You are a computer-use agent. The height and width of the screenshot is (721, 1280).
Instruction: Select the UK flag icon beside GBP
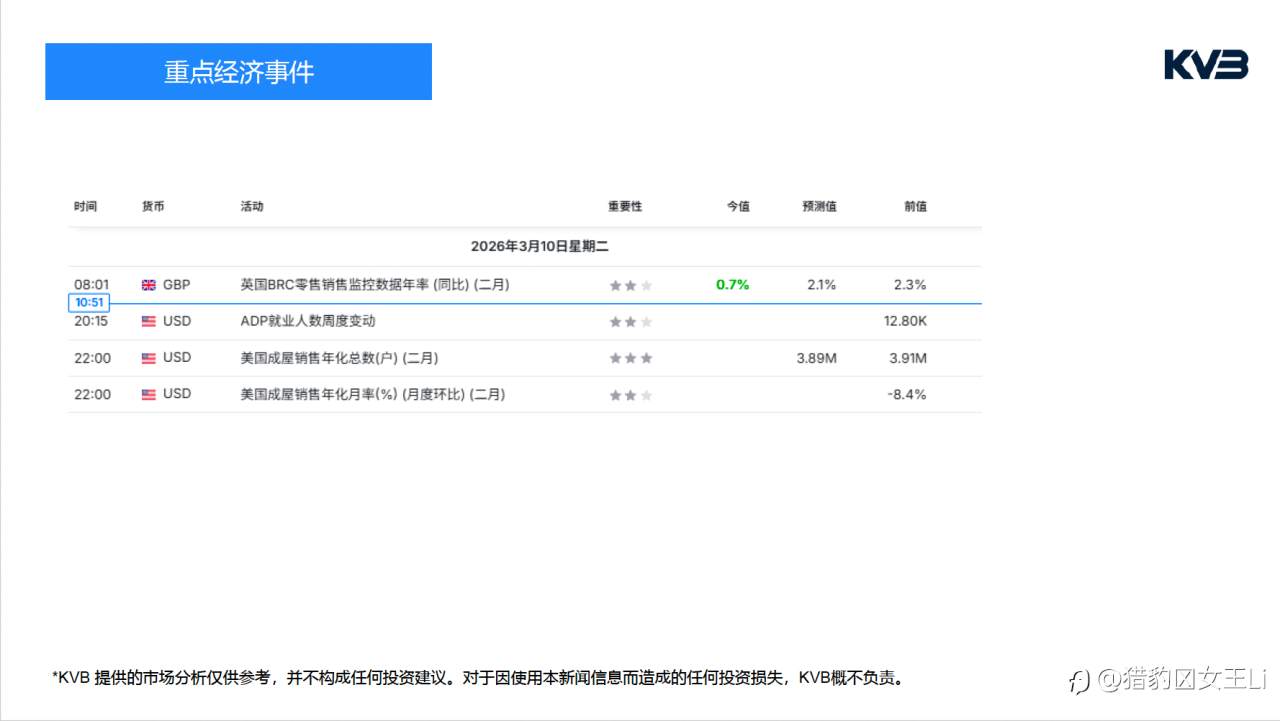[148, 284]
